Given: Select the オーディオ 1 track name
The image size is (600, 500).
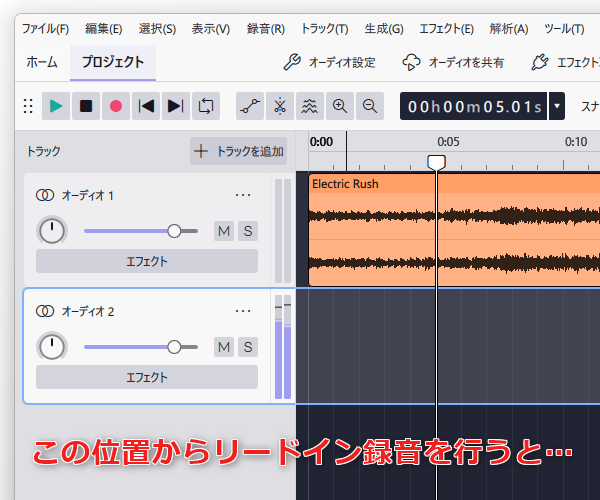Looking at the screenshot, I should click(88, 196).
